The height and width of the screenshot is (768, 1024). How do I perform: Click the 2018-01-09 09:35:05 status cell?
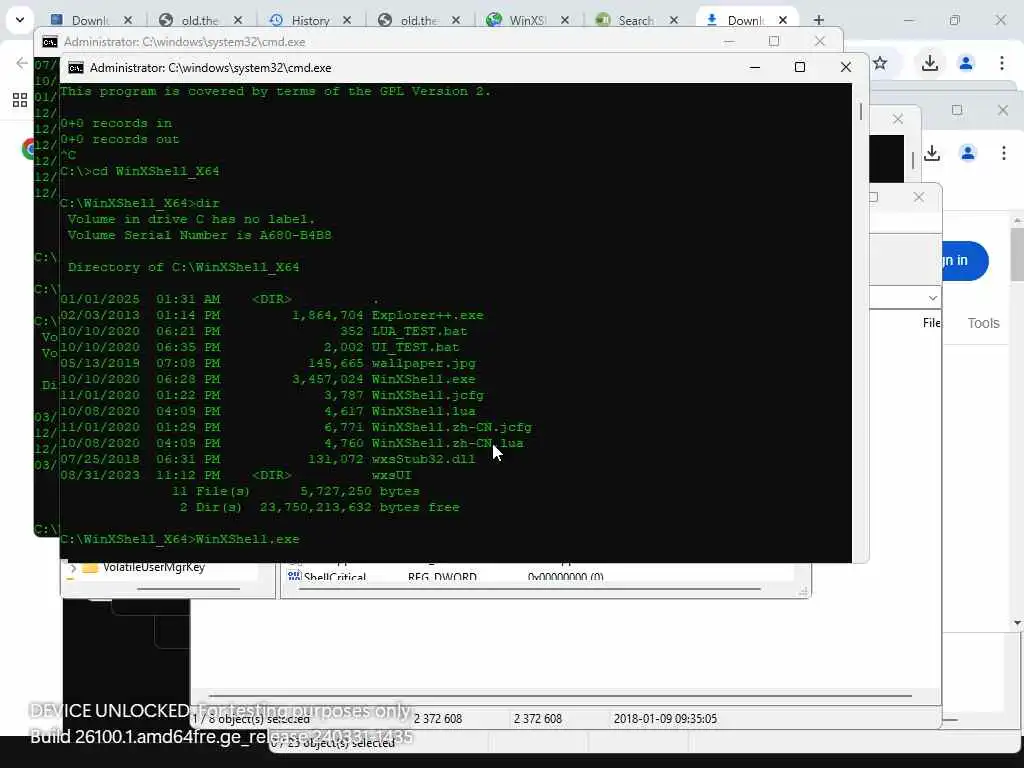pos(665,719)
